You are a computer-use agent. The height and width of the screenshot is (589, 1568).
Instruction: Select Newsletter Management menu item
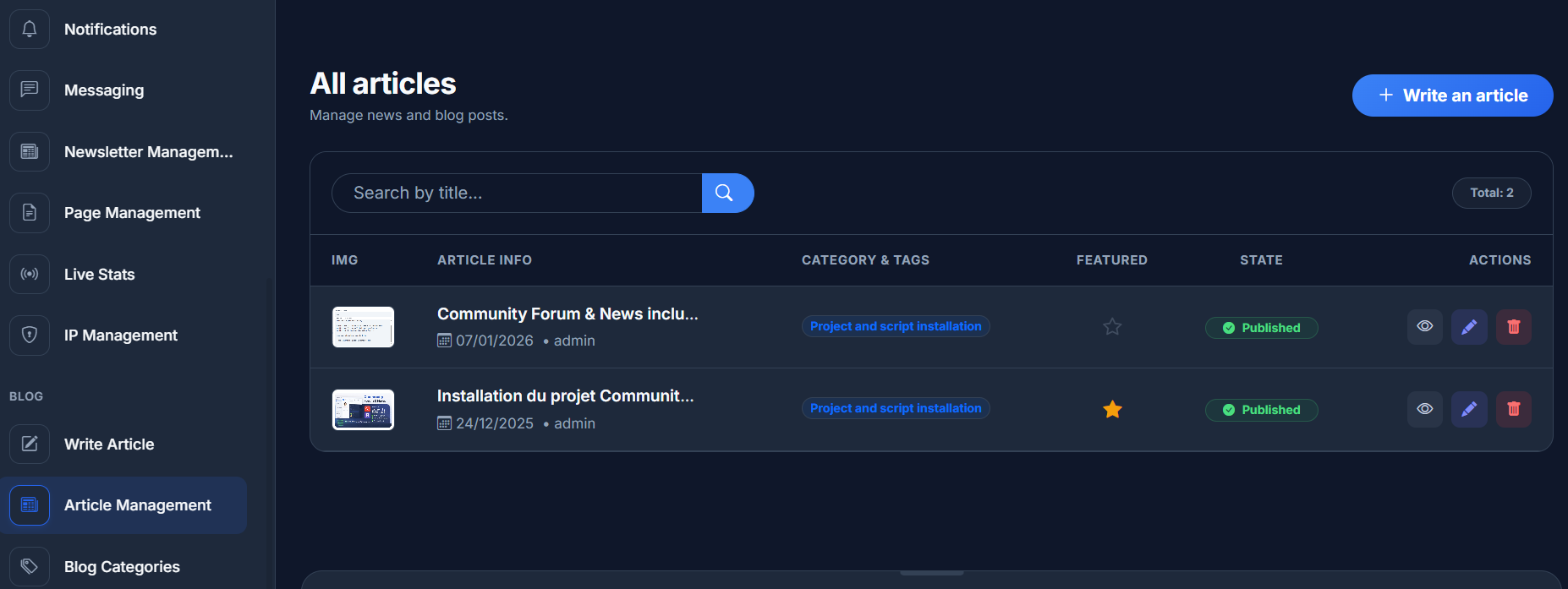149,152
